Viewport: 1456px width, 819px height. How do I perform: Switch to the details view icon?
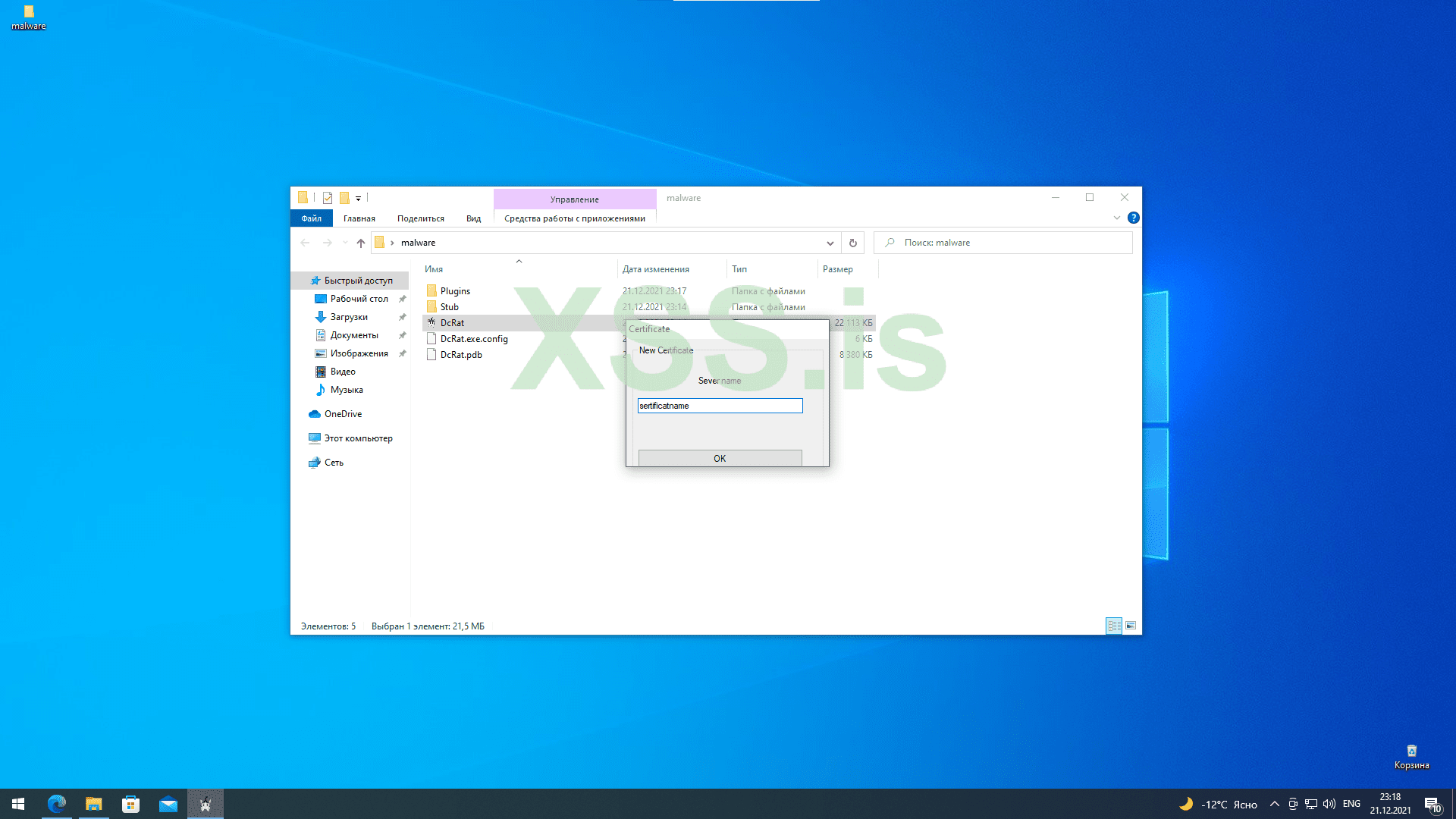pos(1114,626)
